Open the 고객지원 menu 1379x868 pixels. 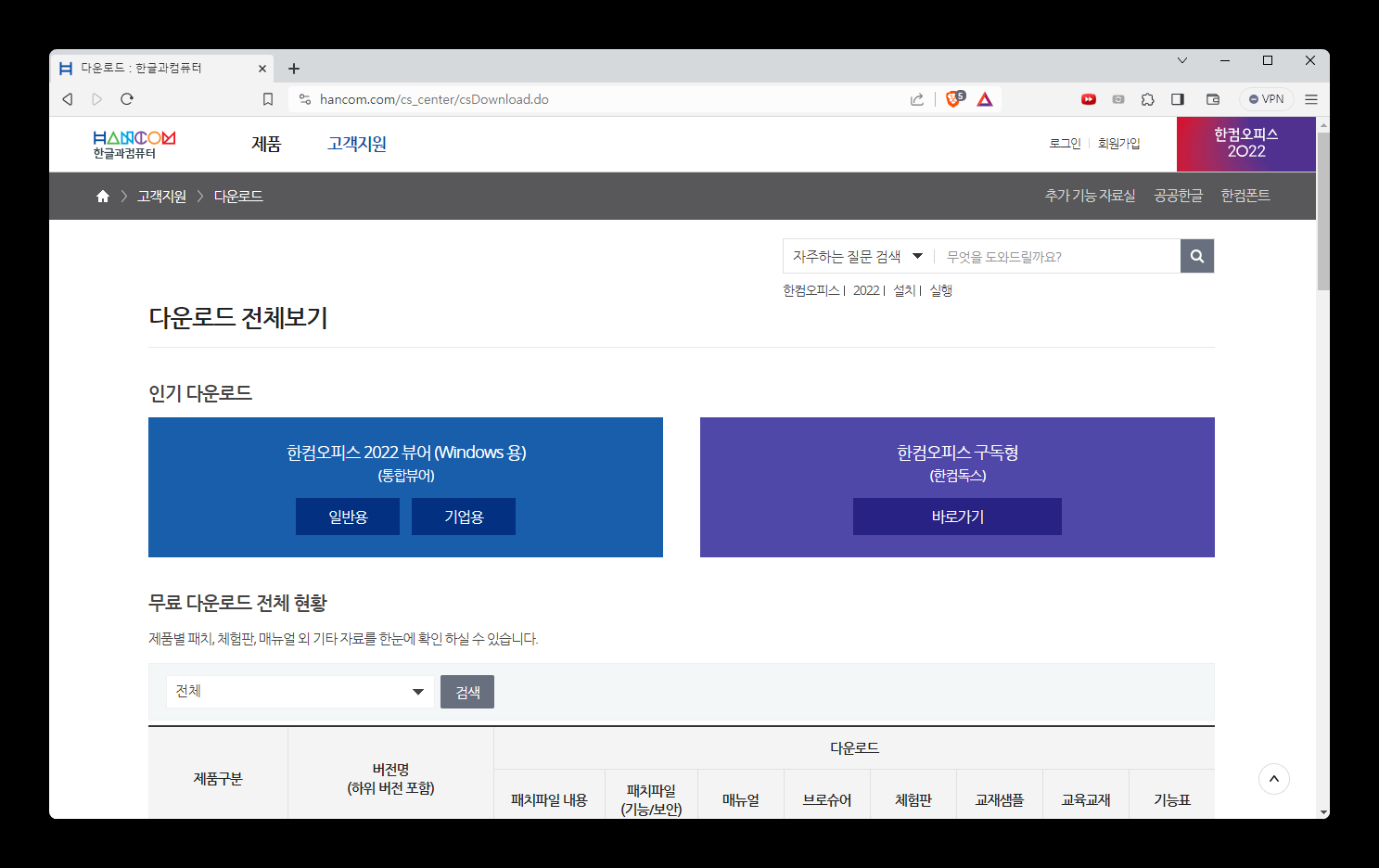[357, 144]
